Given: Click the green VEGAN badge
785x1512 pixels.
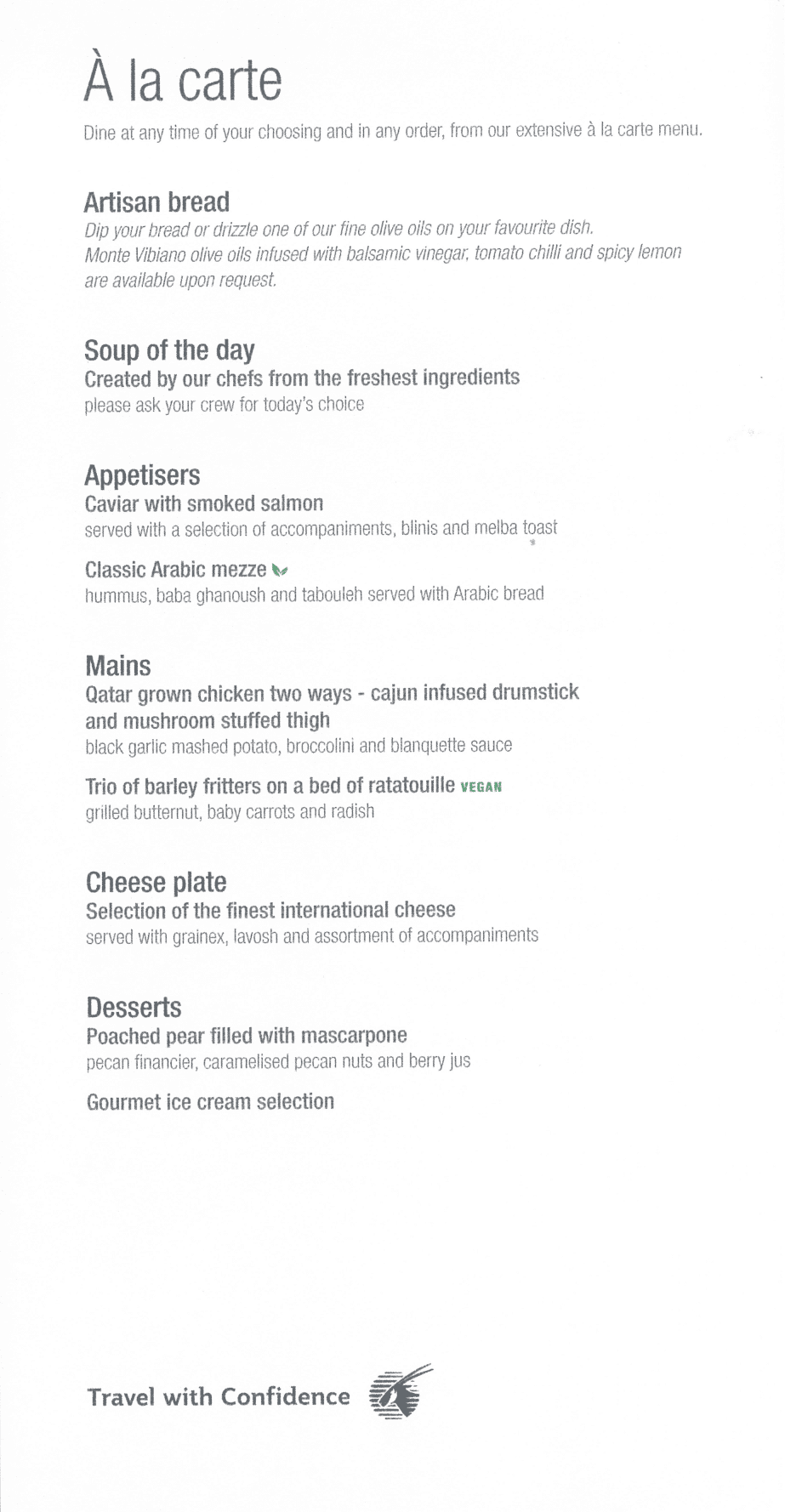Looking at the screenshot, I should (481, 787).
